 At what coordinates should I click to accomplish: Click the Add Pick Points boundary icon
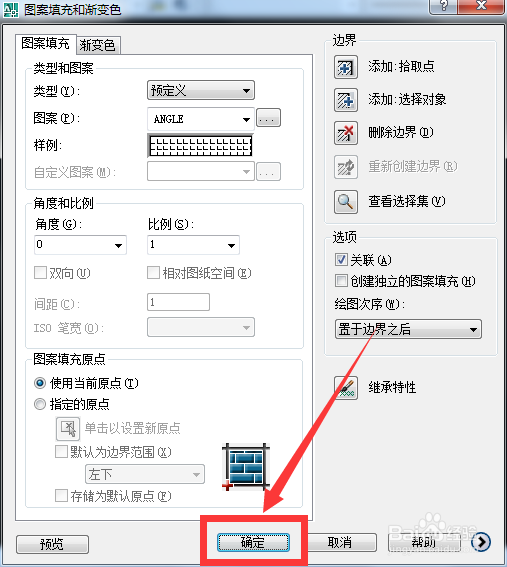click(346, 67)
